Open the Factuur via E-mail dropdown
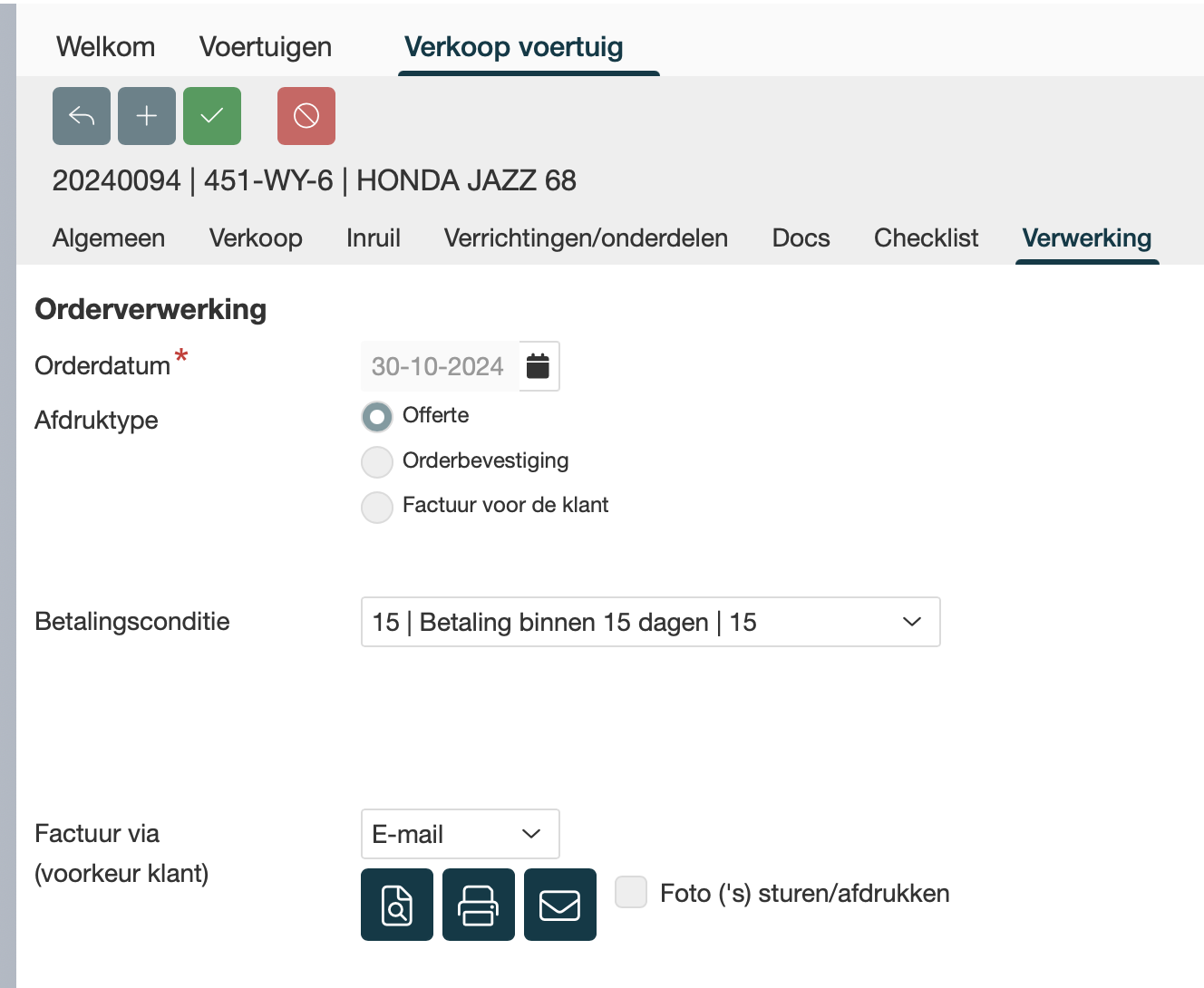 click(460, 834)
